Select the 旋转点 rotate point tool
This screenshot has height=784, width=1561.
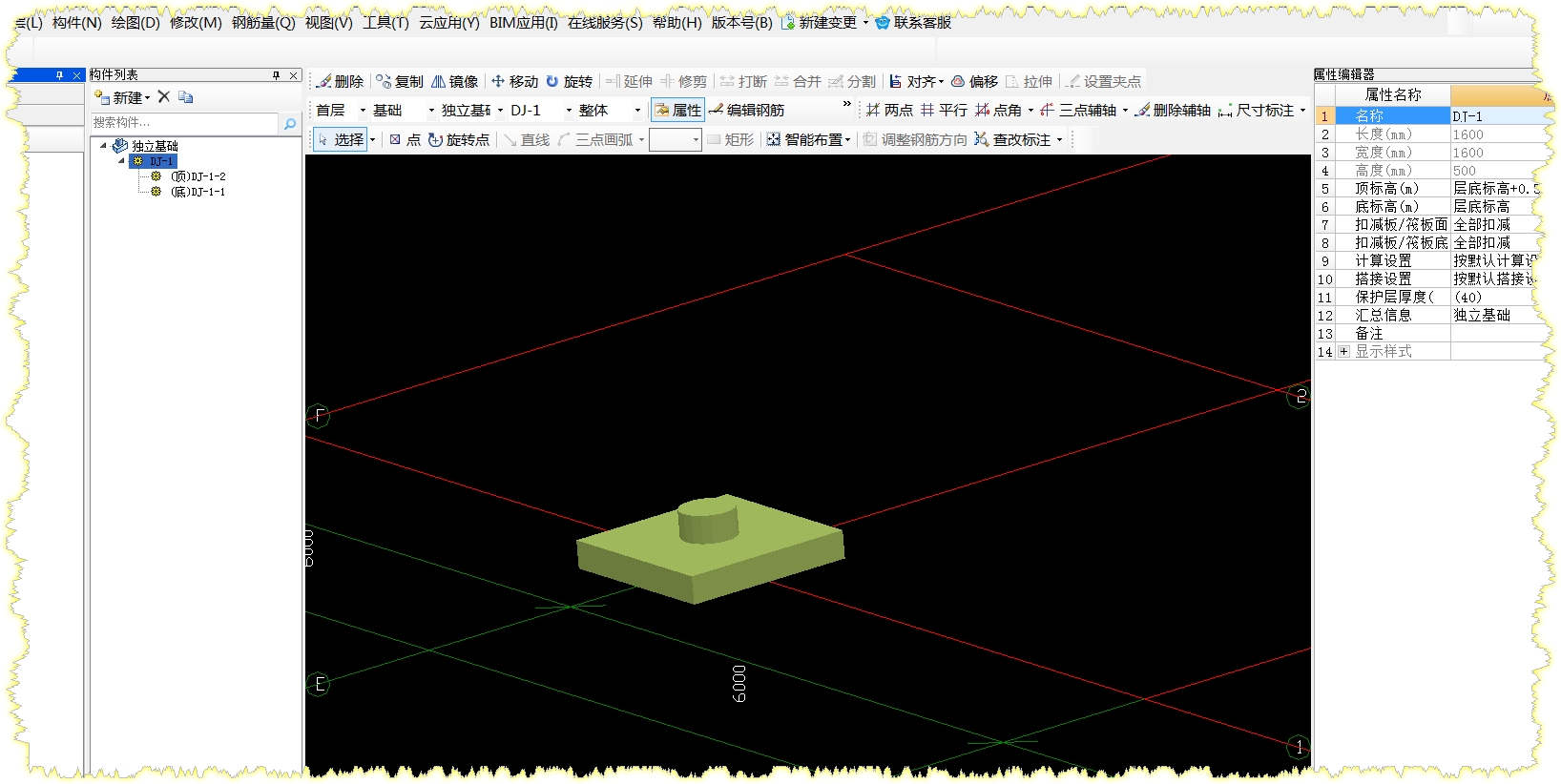(x=459, y=140)
